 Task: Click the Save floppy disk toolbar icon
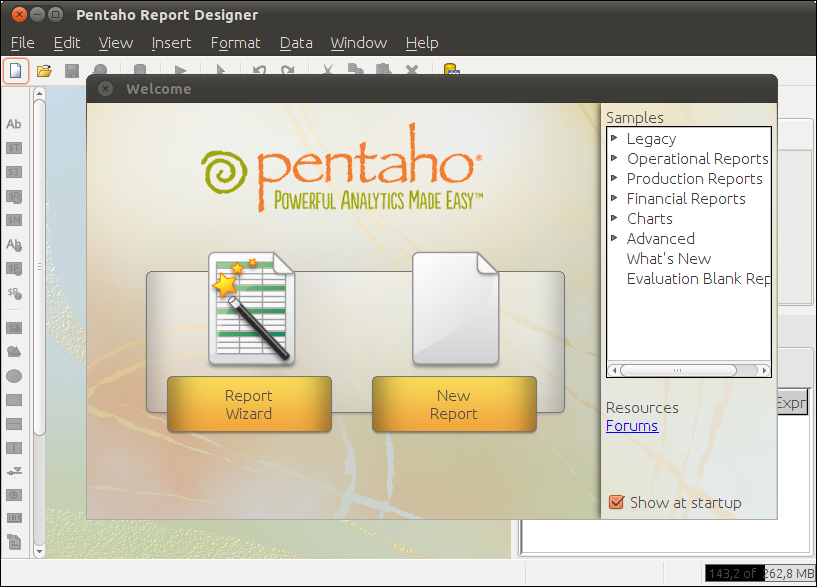click(x=72, y=70)
